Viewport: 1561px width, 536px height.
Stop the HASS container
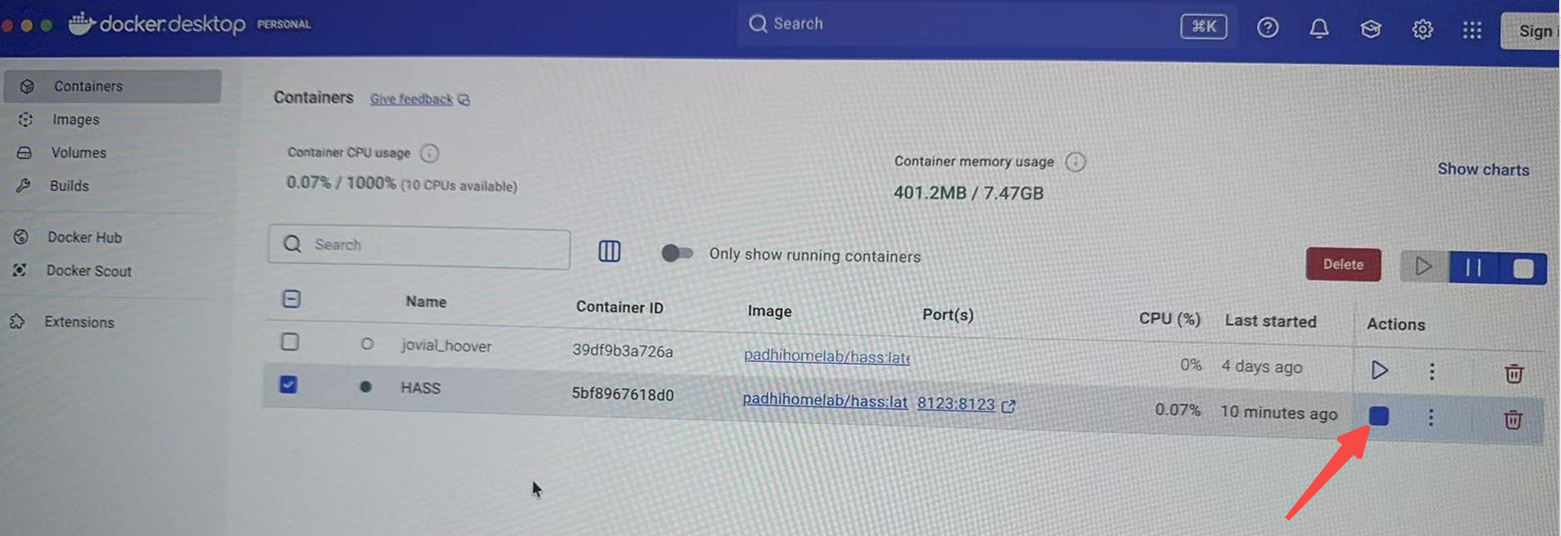(1379, 416)
